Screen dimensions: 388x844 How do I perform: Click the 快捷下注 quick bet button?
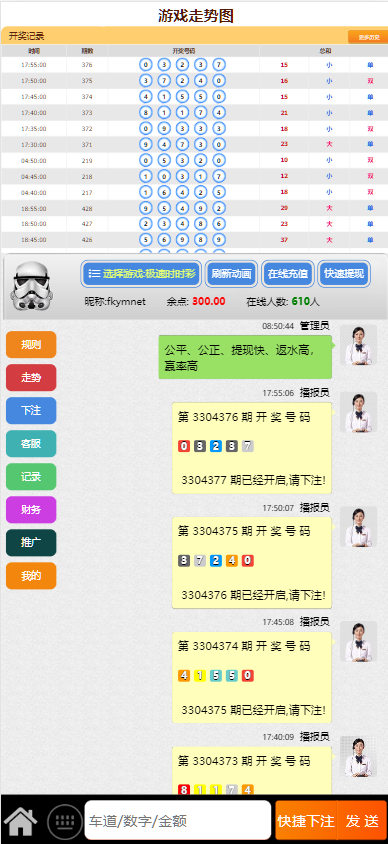tap(306, 821)
